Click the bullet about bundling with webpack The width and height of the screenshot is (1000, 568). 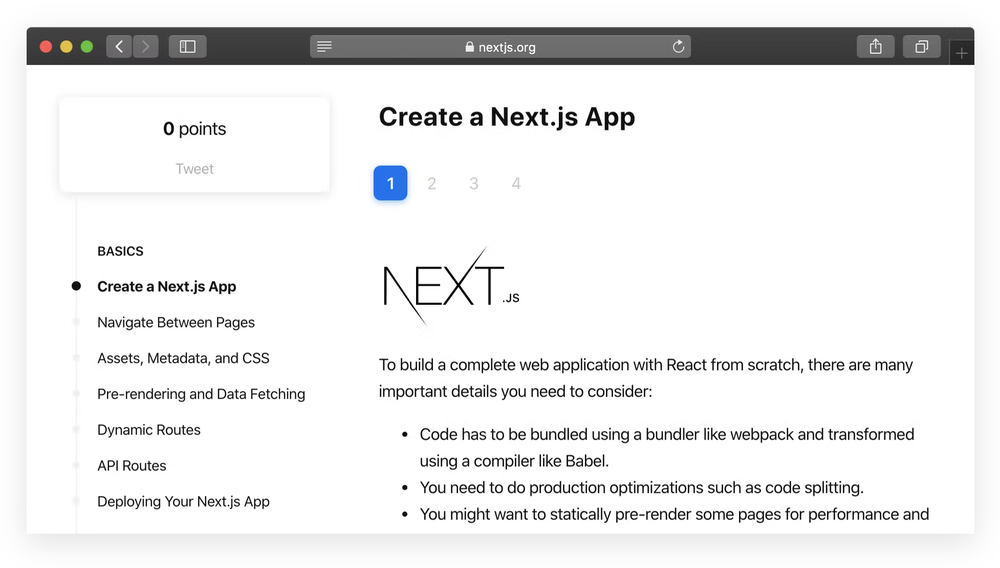pos(666,448)
